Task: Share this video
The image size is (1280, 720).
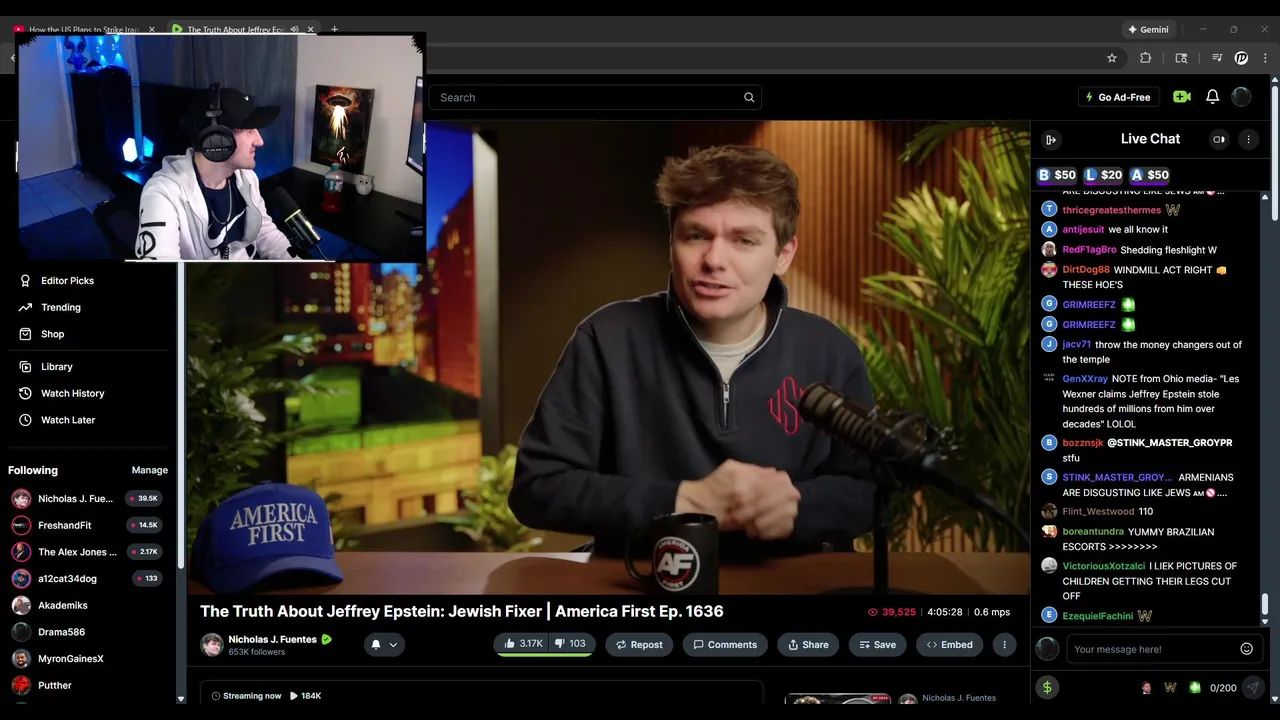Action: tap(809, 645)
